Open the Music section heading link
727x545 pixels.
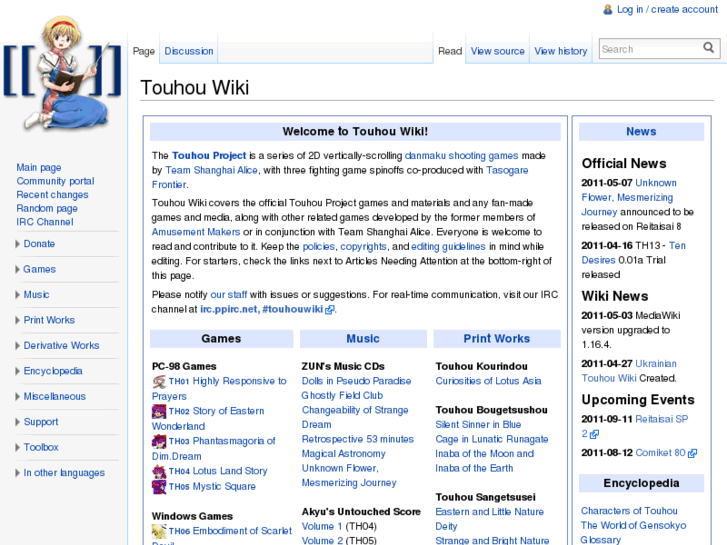363,339
